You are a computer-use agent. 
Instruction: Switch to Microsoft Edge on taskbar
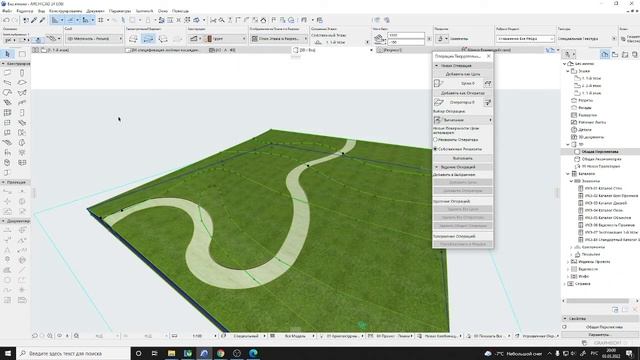click(253, 353)
